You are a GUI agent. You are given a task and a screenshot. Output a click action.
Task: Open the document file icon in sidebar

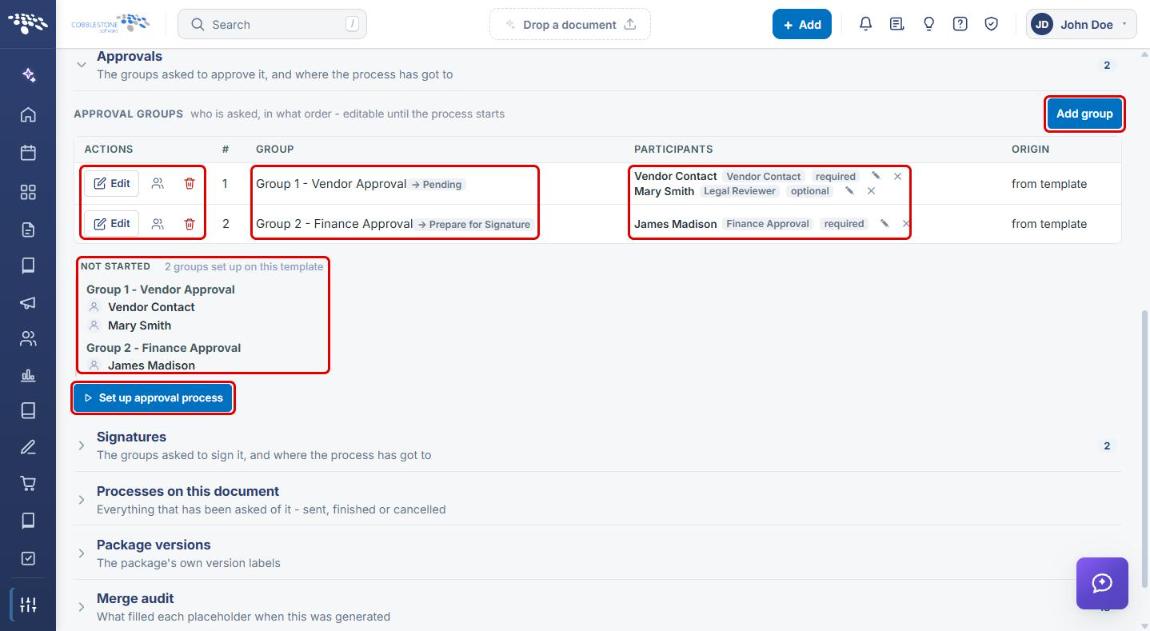point(28,230)
